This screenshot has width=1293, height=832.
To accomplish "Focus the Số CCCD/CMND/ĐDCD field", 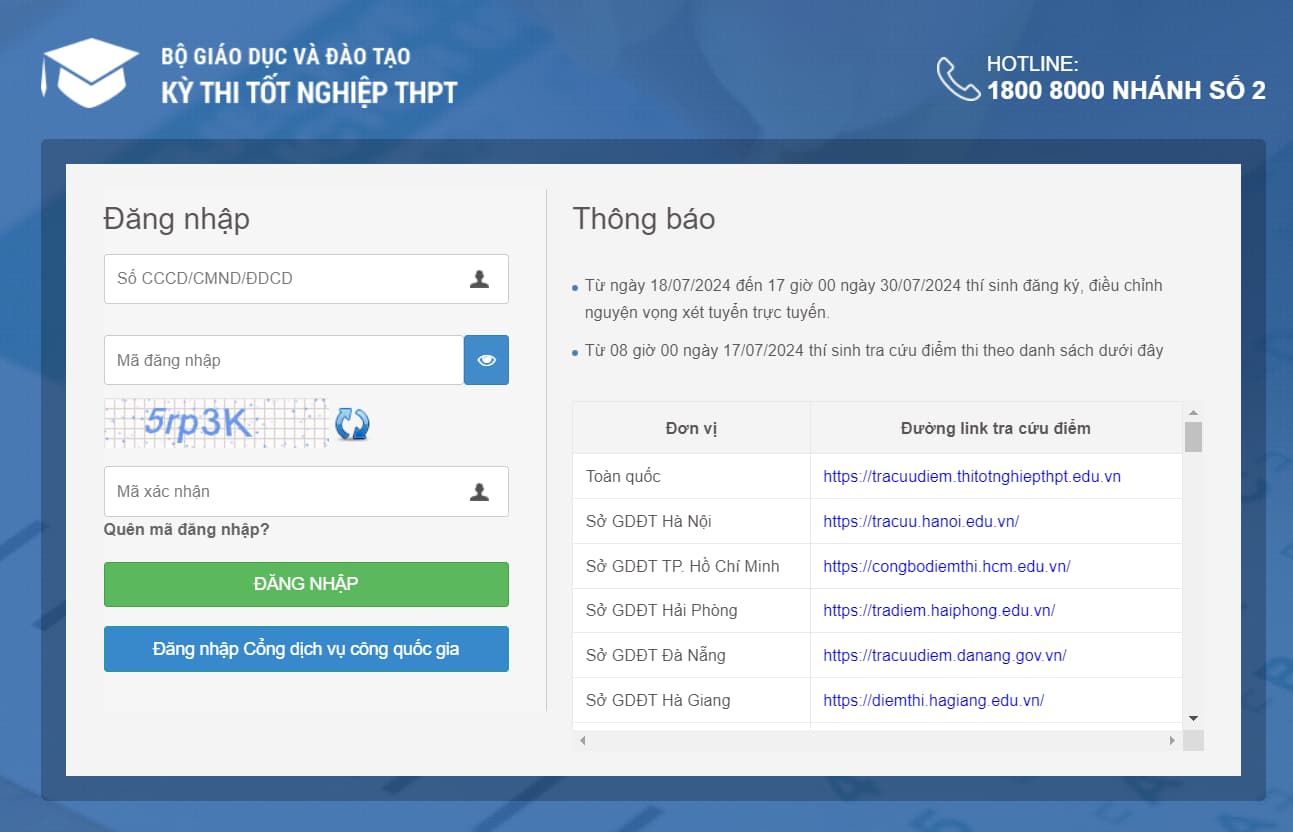I will coord(306,279).
